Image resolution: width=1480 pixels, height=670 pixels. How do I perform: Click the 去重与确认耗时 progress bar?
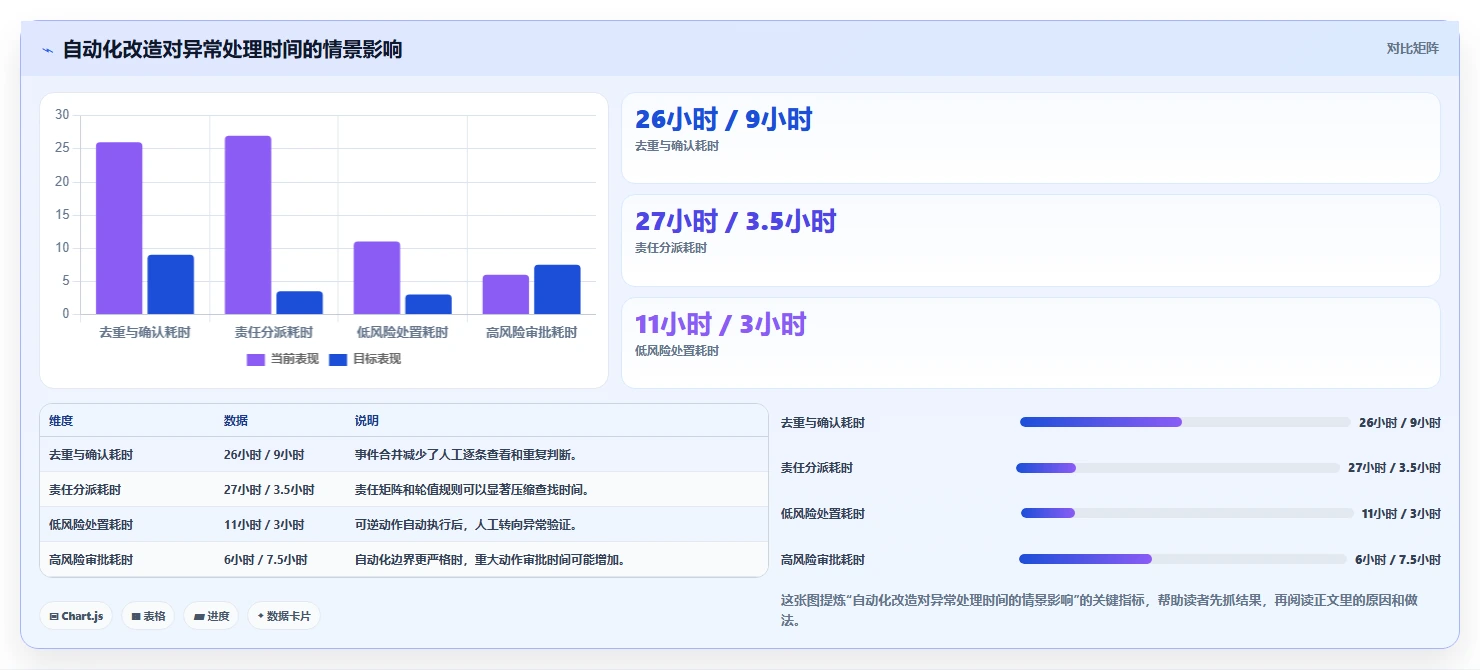point(1185,422)
